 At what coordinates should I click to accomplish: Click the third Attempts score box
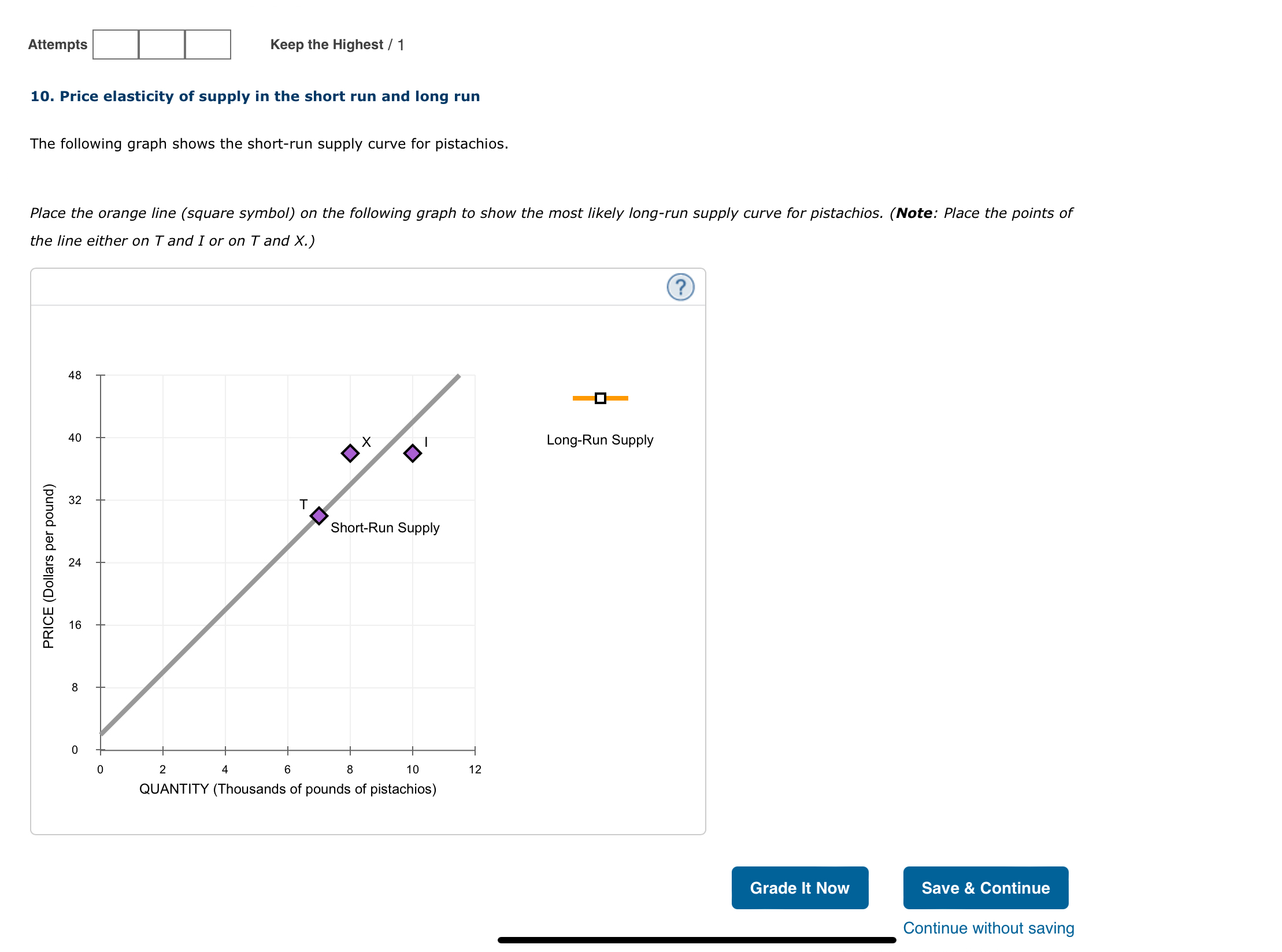[207, 44]
